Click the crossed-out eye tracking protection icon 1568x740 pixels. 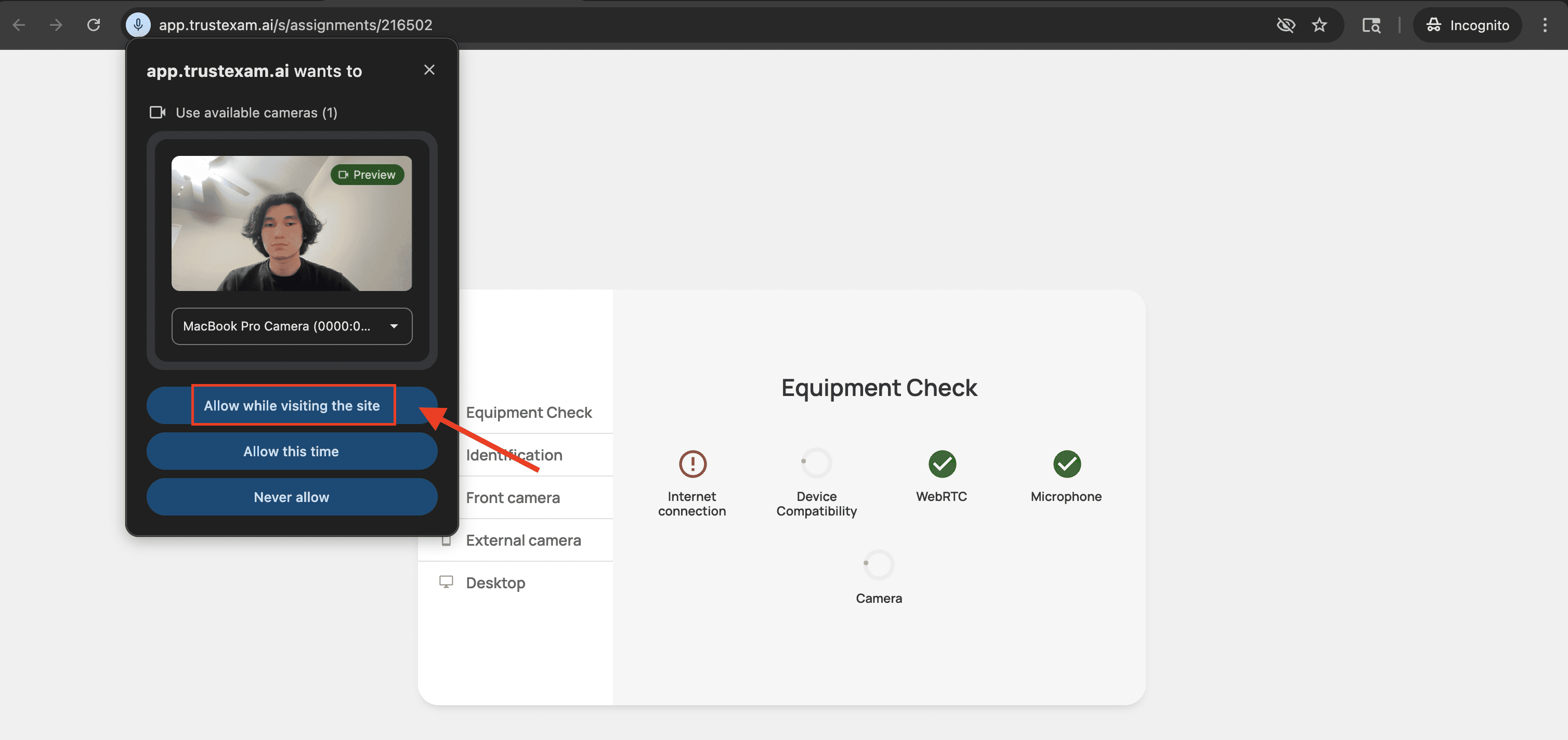[x=1286, y=25]
